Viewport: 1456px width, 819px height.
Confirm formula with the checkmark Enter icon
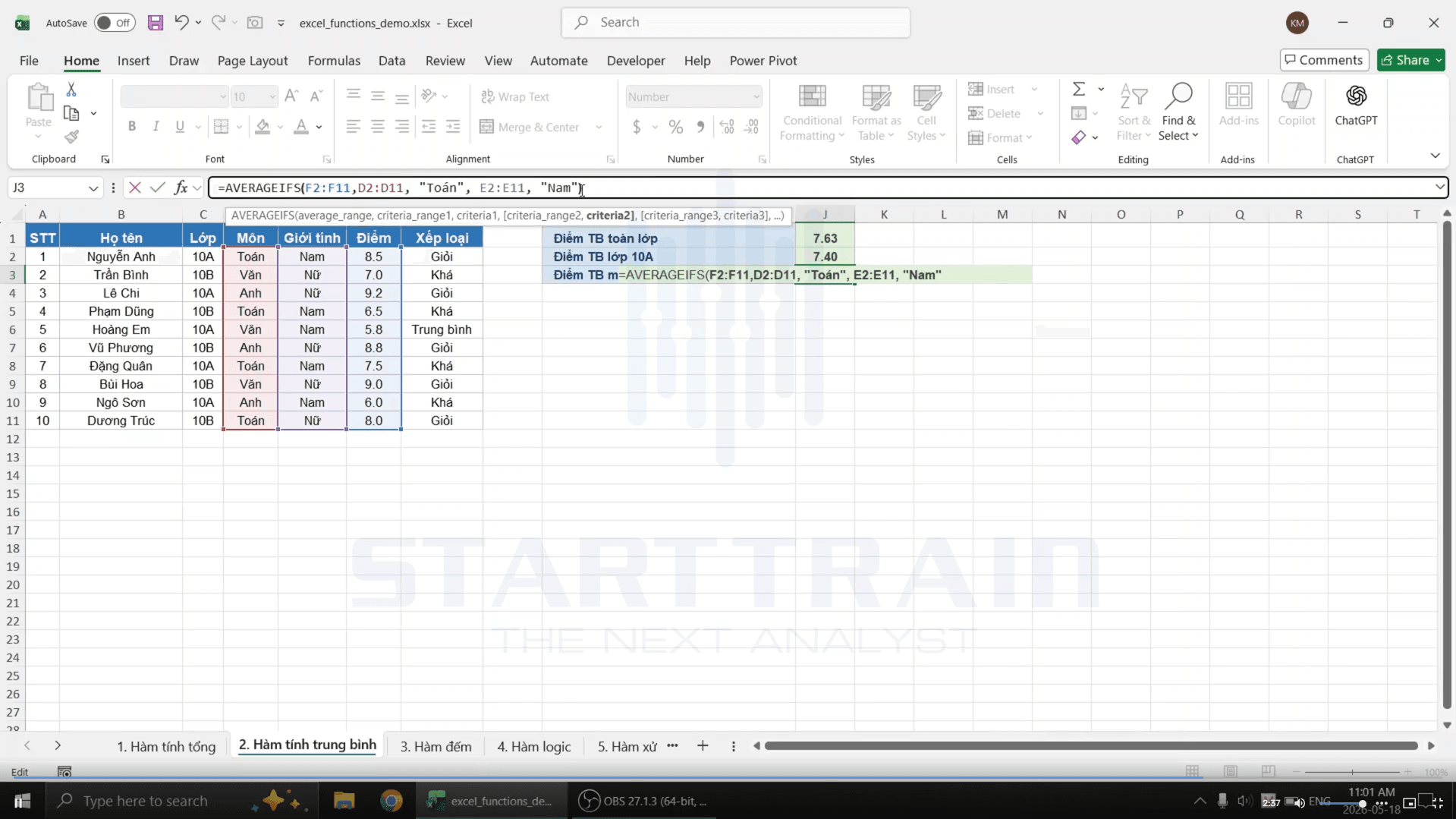click(x=158, y=187)
